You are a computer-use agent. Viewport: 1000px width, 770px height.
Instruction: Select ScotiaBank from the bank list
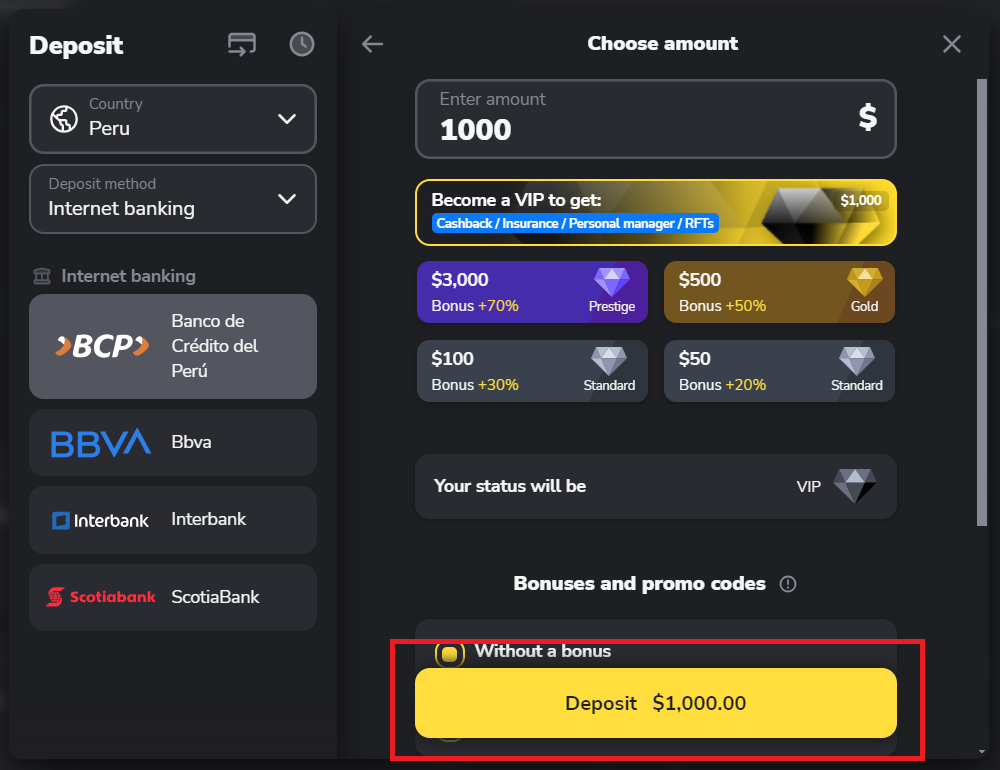173,598
